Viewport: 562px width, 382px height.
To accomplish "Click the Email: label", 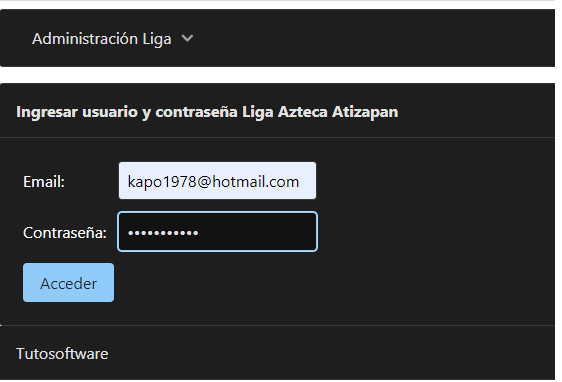I will [x=44, y=182].
